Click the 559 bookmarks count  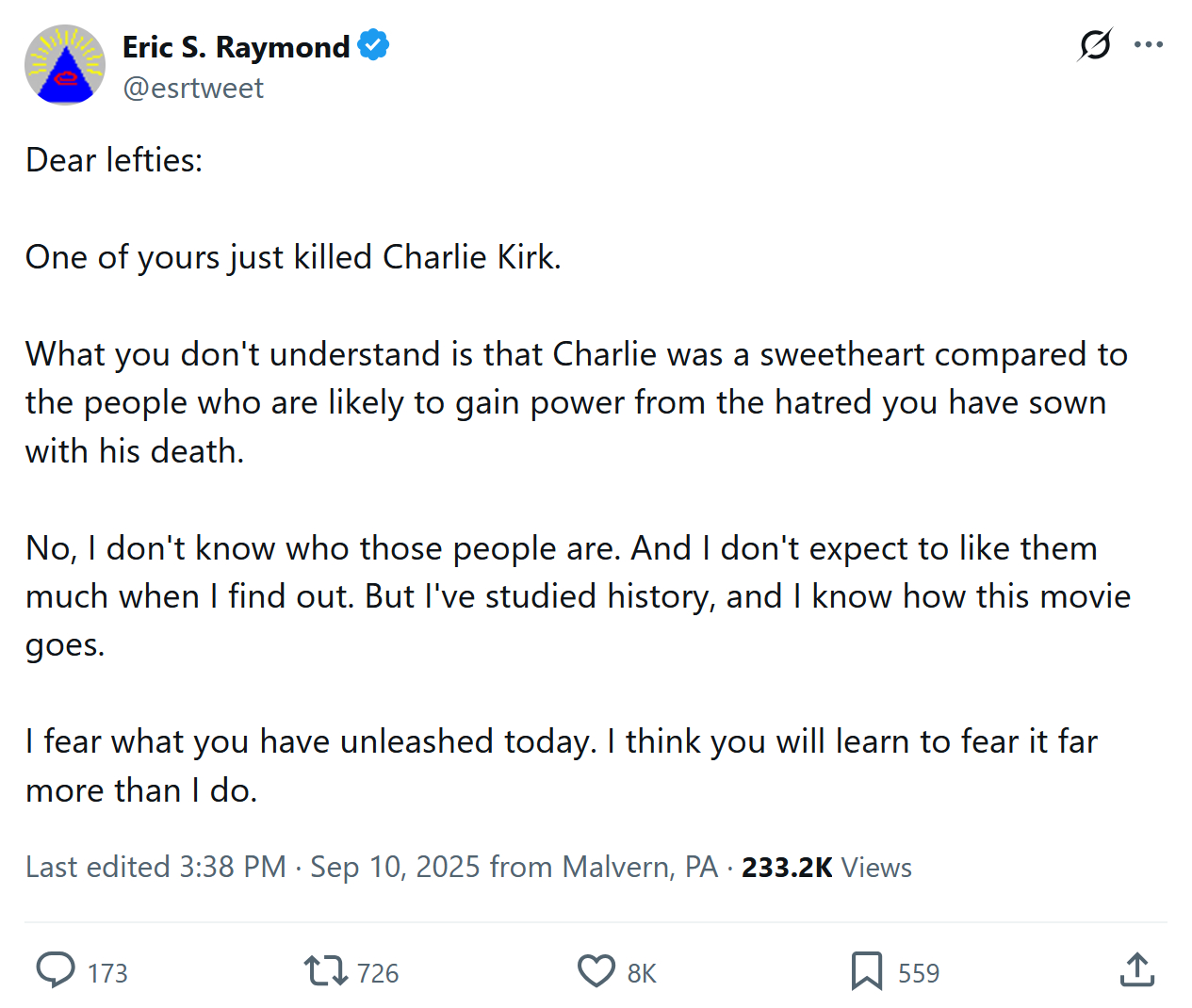coord(919,973)
